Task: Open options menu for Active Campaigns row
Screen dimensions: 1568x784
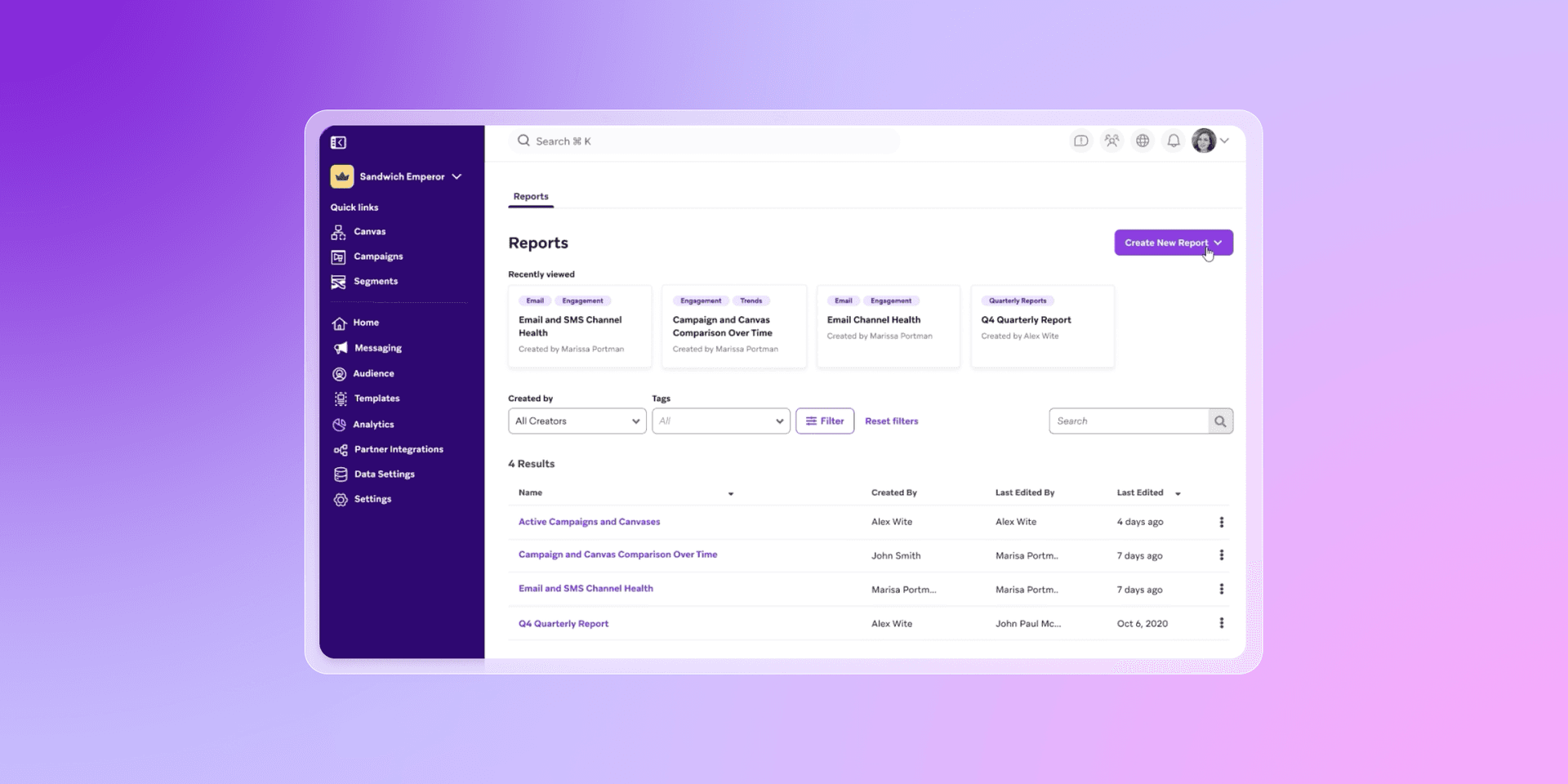Action: coord(1222,522)
